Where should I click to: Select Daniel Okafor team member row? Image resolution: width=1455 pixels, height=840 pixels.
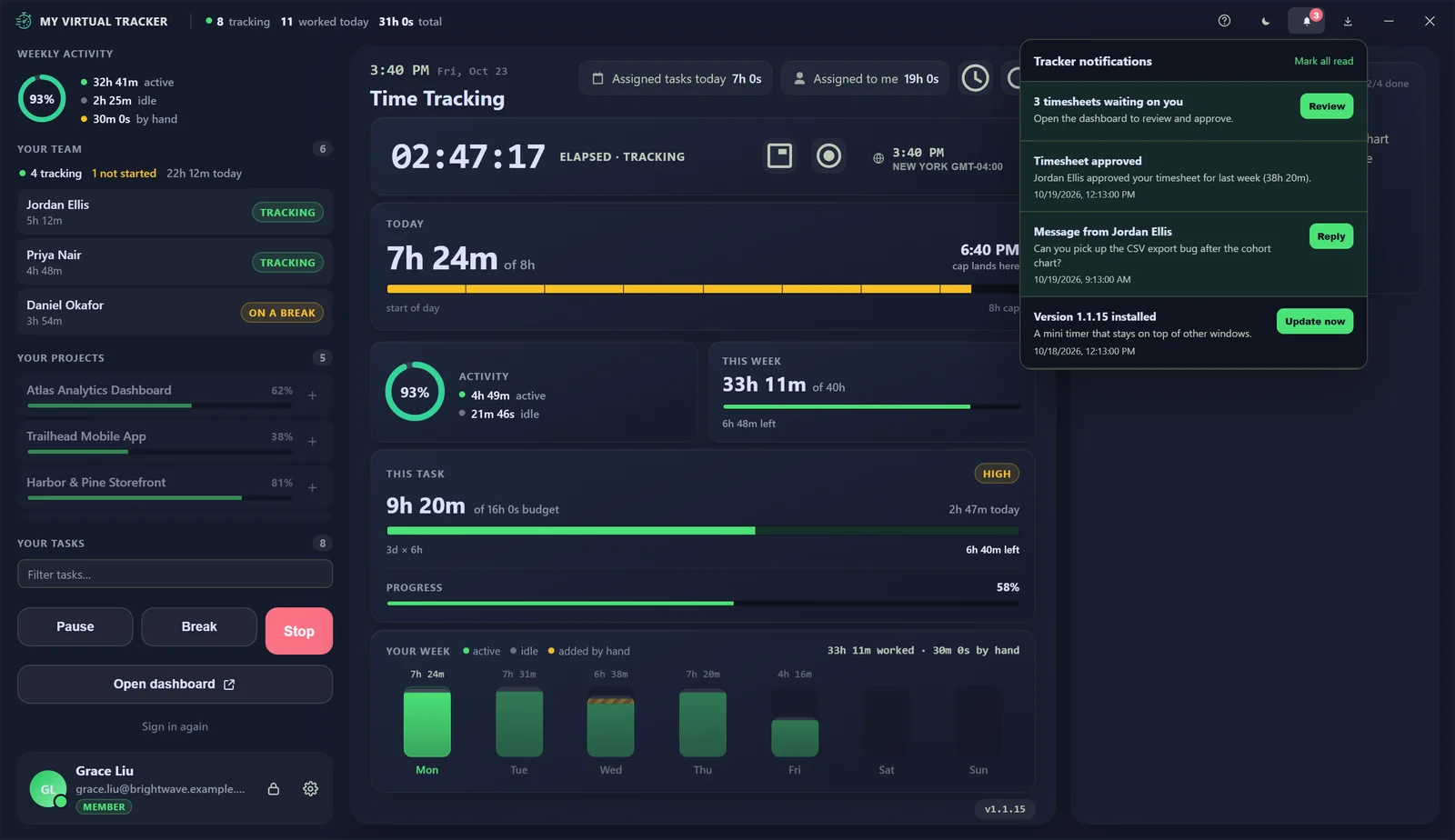point(175,312)
